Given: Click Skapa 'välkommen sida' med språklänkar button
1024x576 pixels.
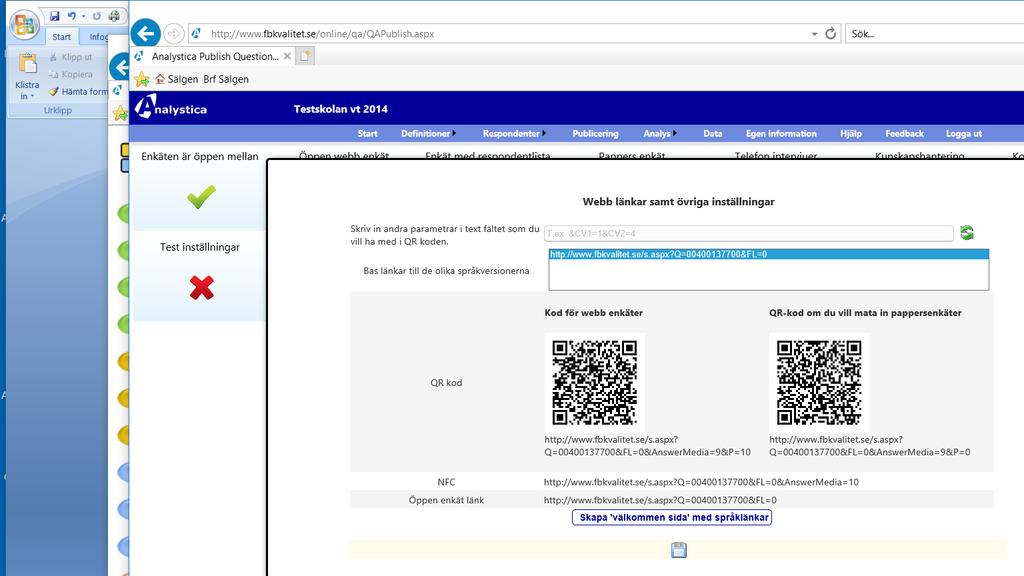Looking at the screenshot, I should 672,517.
